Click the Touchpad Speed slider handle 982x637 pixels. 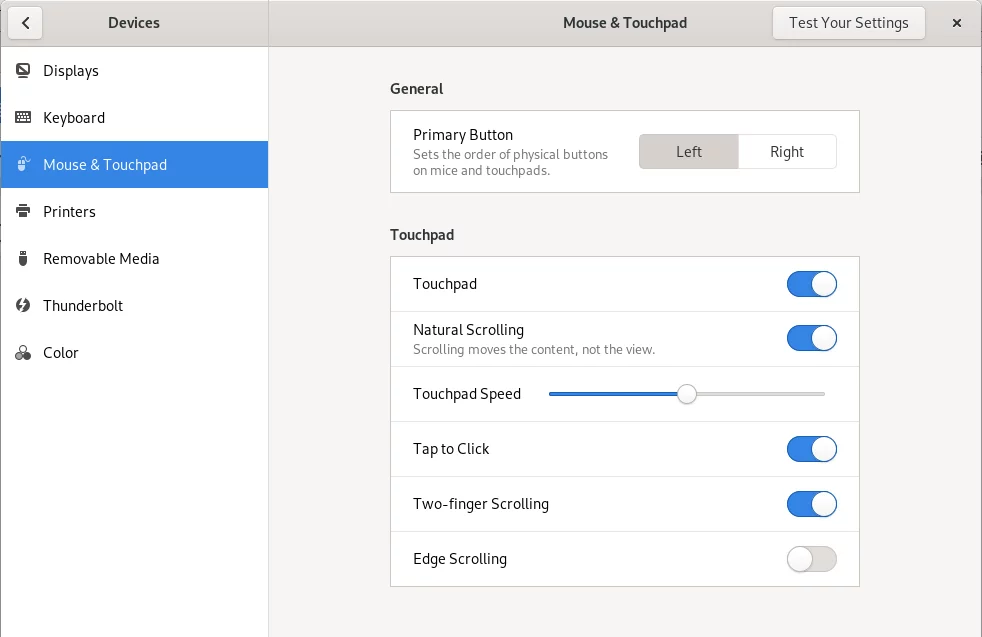tap(687, 394)
